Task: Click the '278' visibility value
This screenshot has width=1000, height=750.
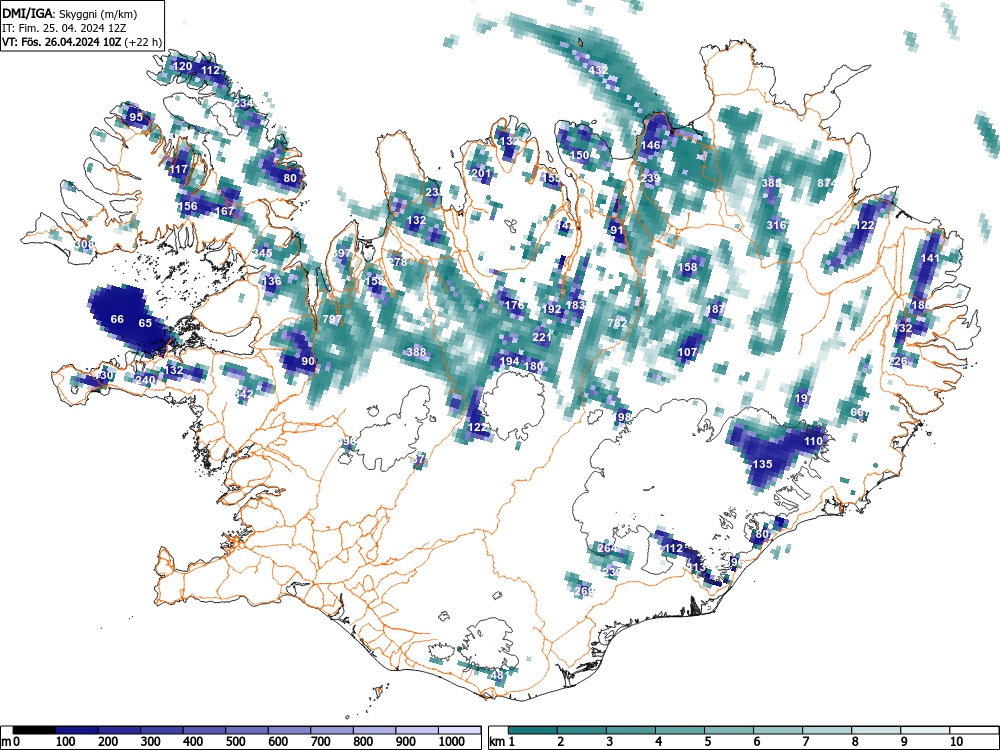Action: [x=397, y=262]
